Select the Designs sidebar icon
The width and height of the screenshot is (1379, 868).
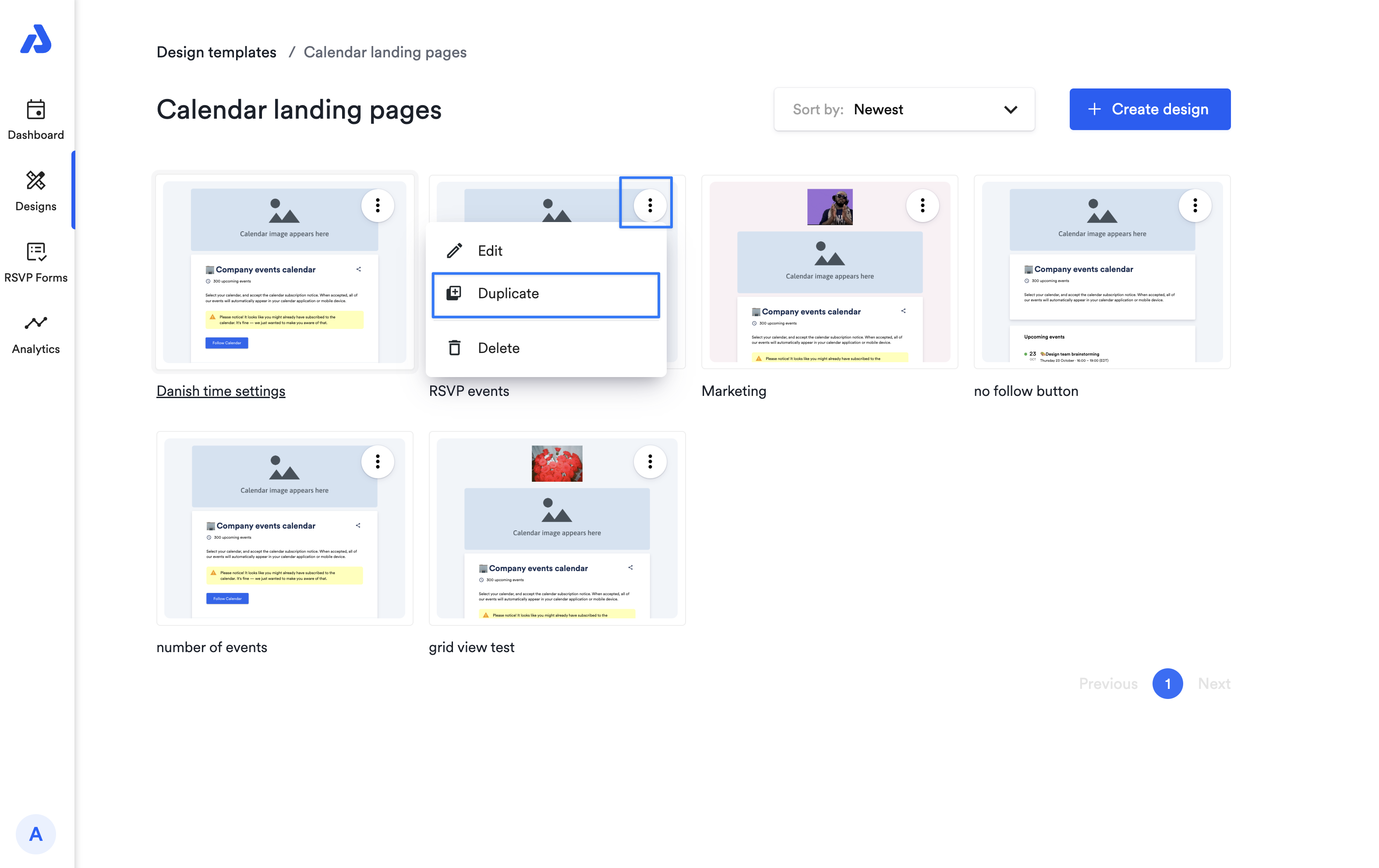(35, 191)
